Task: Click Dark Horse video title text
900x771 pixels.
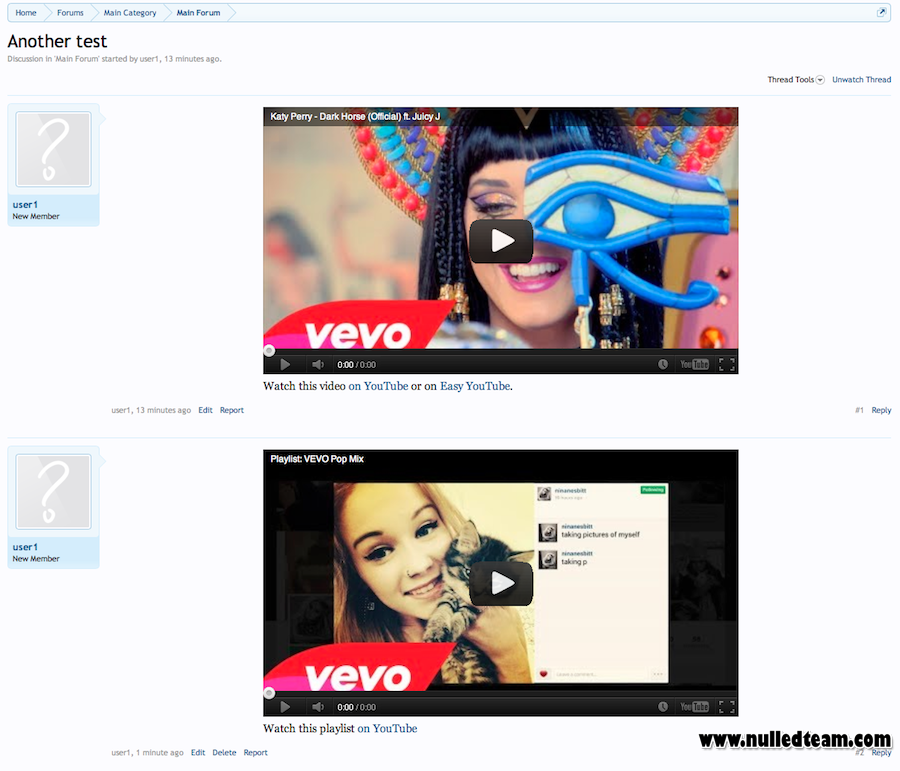Action: (355, 117)
